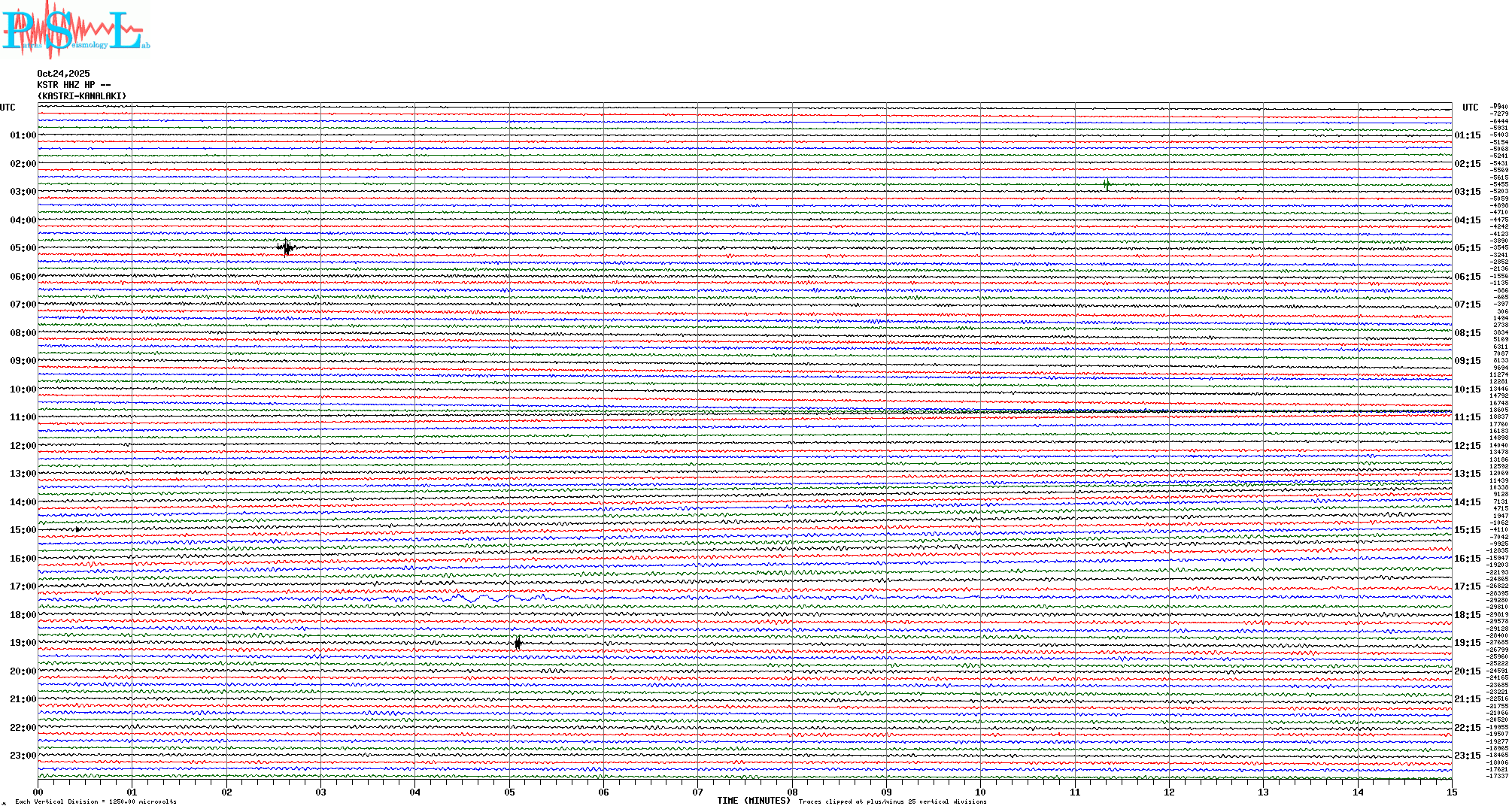Click the 01:15 label on the right axis
The image size is (1512, 812).
click(1467, 135)
